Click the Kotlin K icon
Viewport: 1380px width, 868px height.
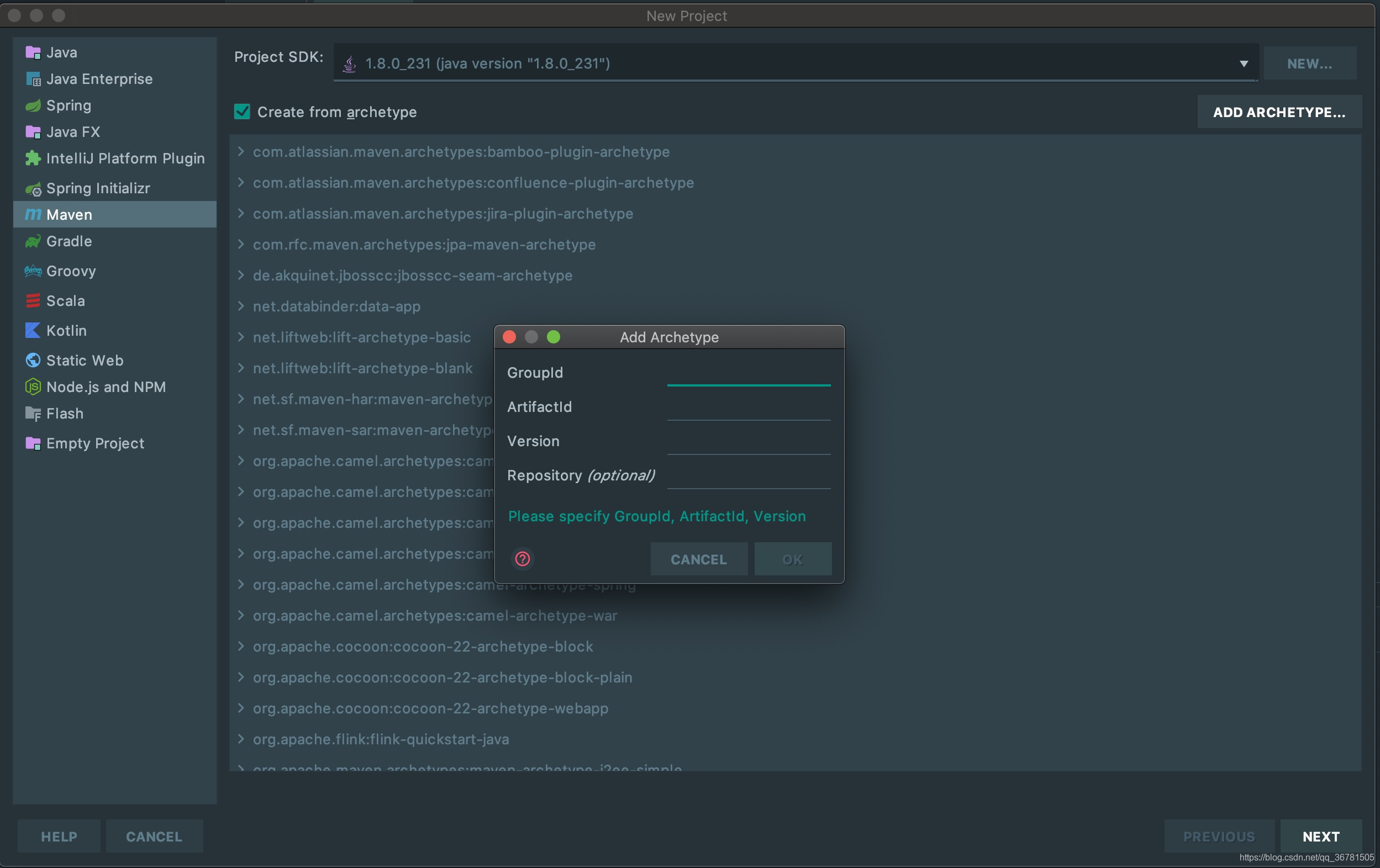pyautogui.click(x=33, y=331)
